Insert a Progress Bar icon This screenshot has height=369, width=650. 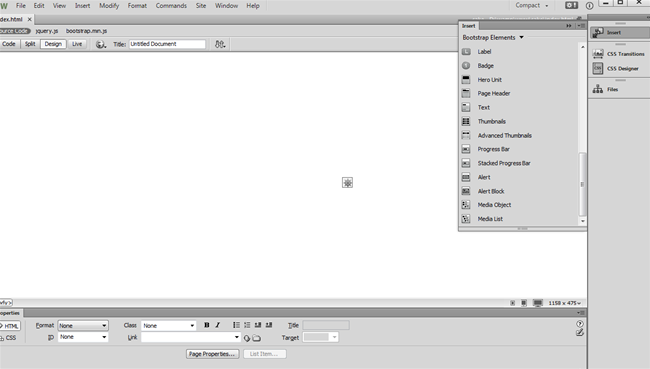(x=466, y=149)
